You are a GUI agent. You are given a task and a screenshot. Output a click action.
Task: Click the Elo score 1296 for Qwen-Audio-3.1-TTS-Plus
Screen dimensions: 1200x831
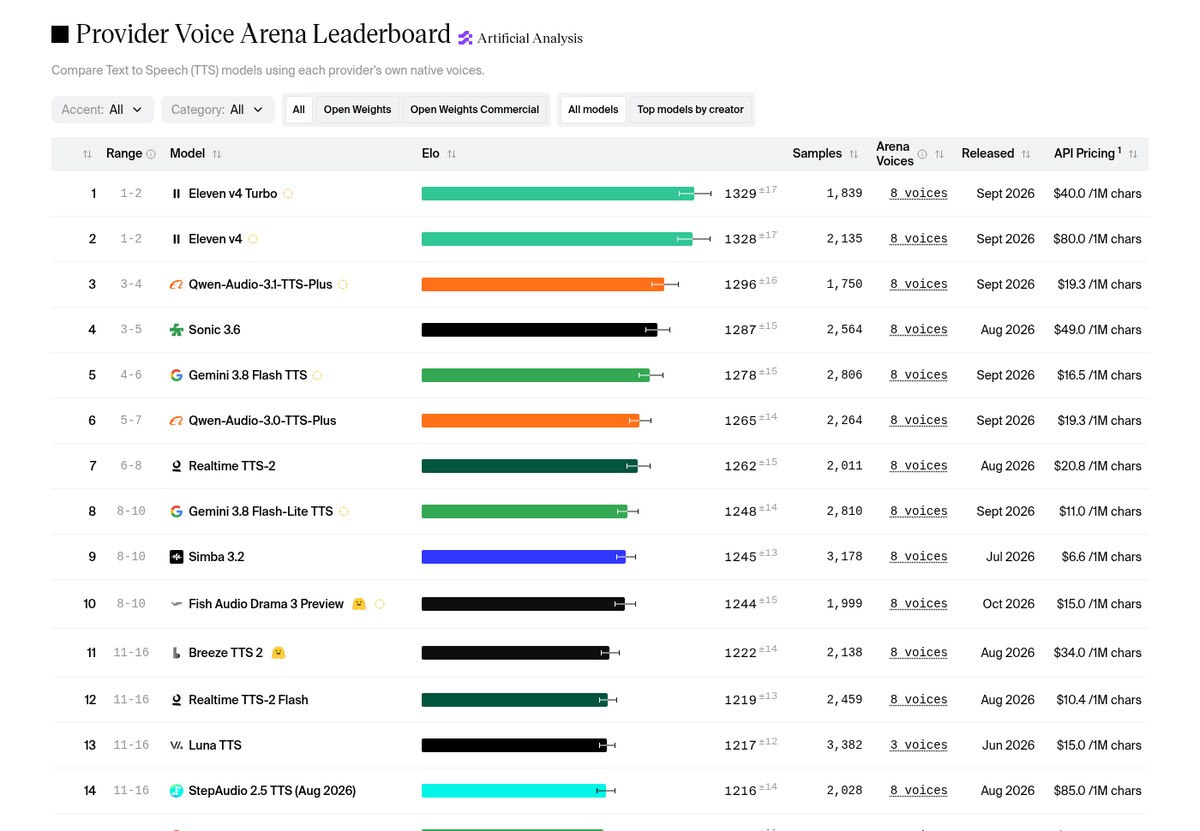(x=740, y=285)
